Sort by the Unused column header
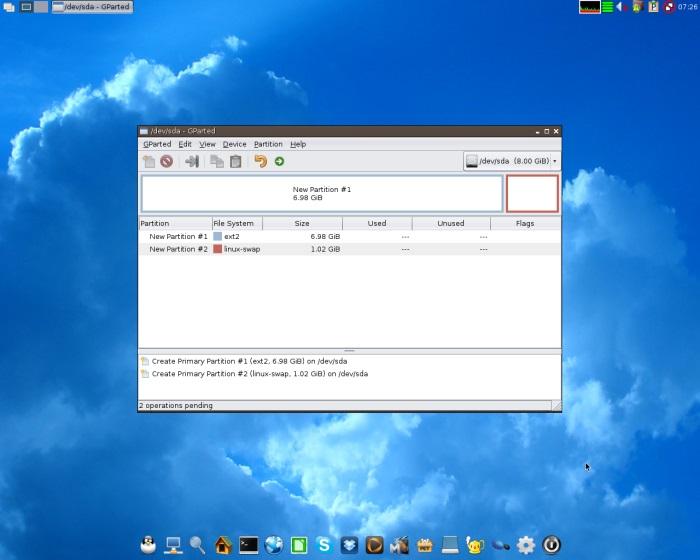The width and height of the screenshot is (700, 560). (x=451, y=223)
